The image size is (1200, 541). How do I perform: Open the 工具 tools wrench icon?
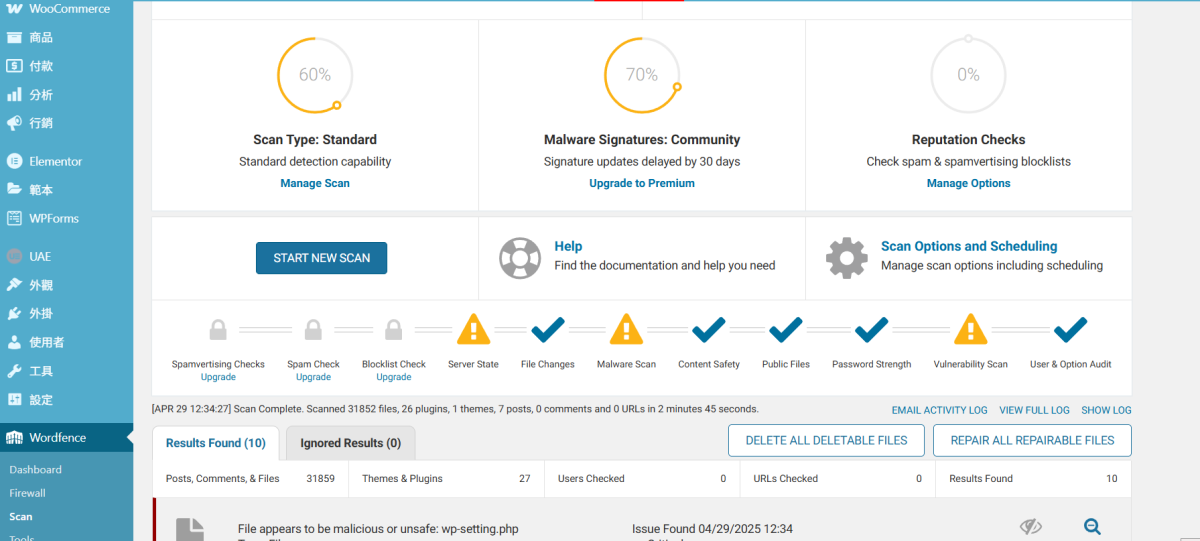[x=14, y=371]
